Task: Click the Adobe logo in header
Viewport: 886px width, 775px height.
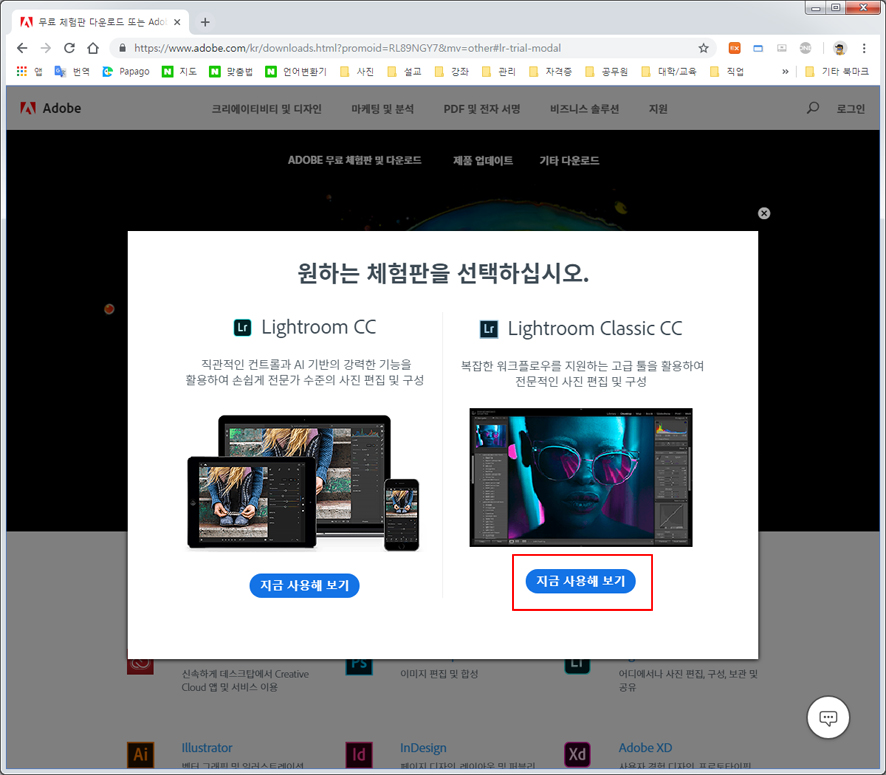Action: tap(50, 108)
